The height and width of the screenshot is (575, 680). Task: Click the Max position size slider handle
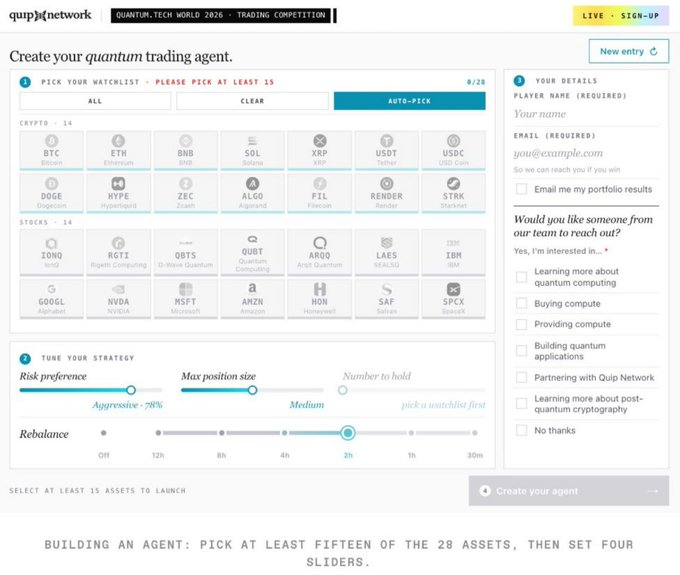click(x=252, y=390)
